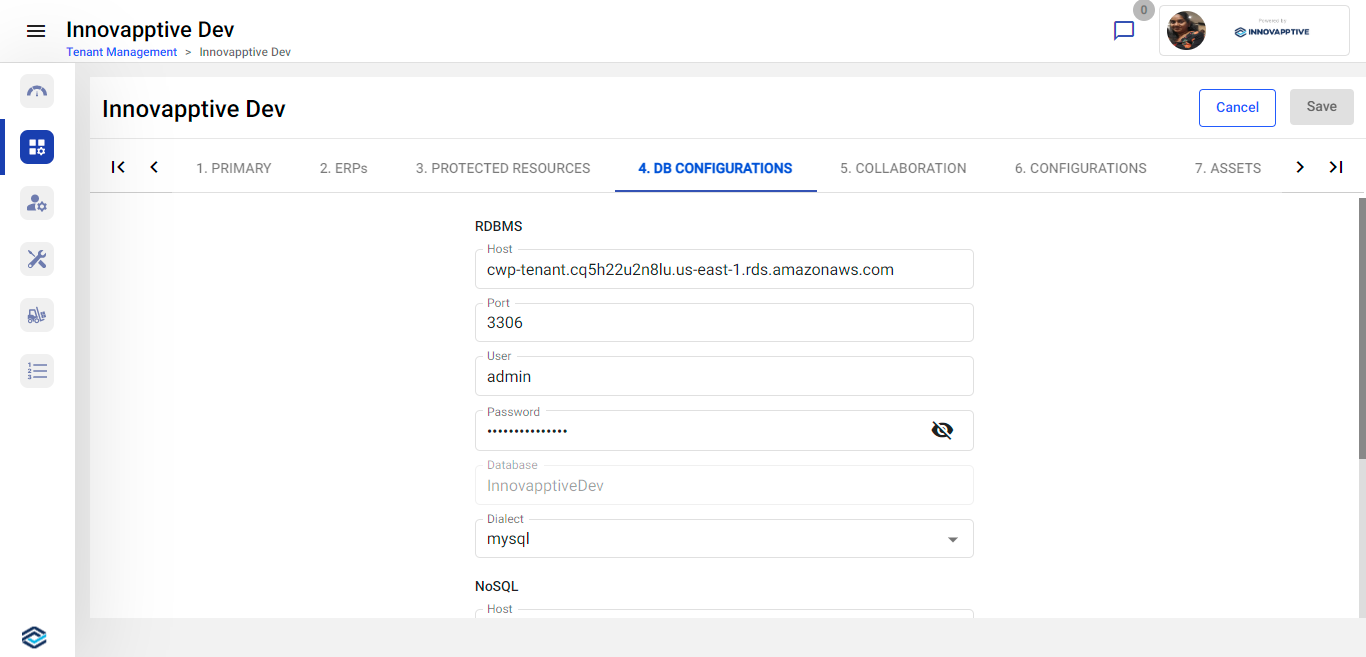1366x657 pixels.
Task: Click the RDBMS Host input field
Action: click(x=724, y=269)
